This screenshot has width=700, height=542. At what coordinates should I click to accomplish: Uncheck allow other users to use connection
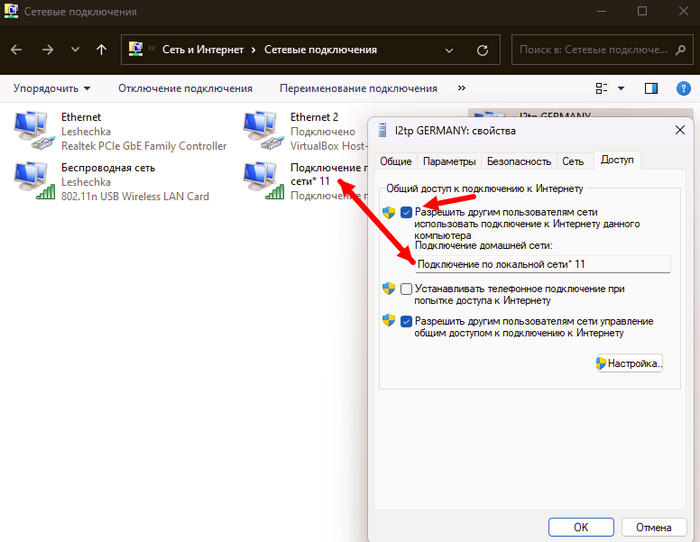[x=406, y=212]
